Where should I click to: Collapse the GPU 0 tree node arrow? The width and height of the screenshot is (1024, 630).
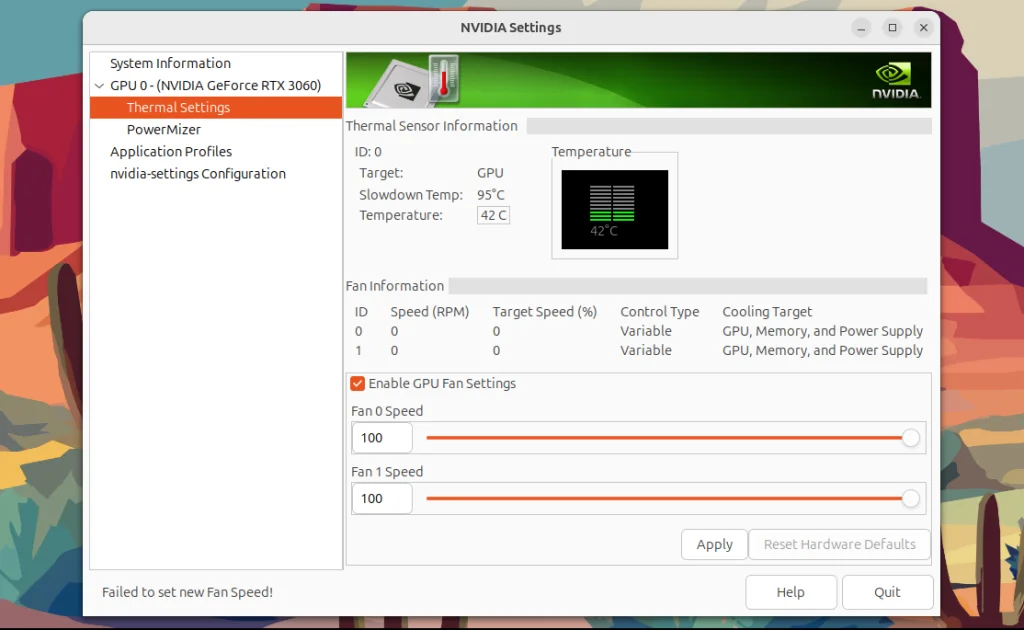click(x=99, y=86)
